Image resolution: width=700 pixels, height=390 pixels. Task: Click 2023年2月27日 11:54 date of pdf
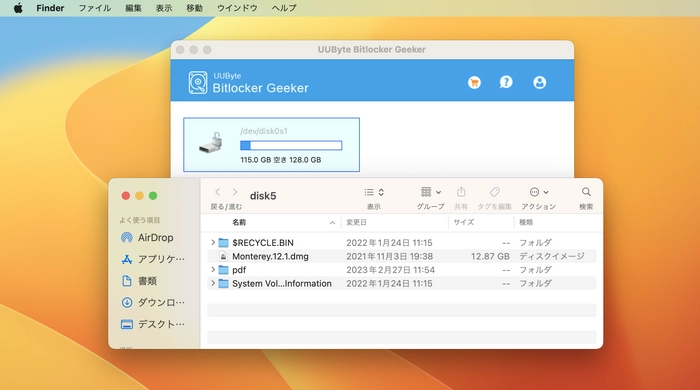(390, 270)
